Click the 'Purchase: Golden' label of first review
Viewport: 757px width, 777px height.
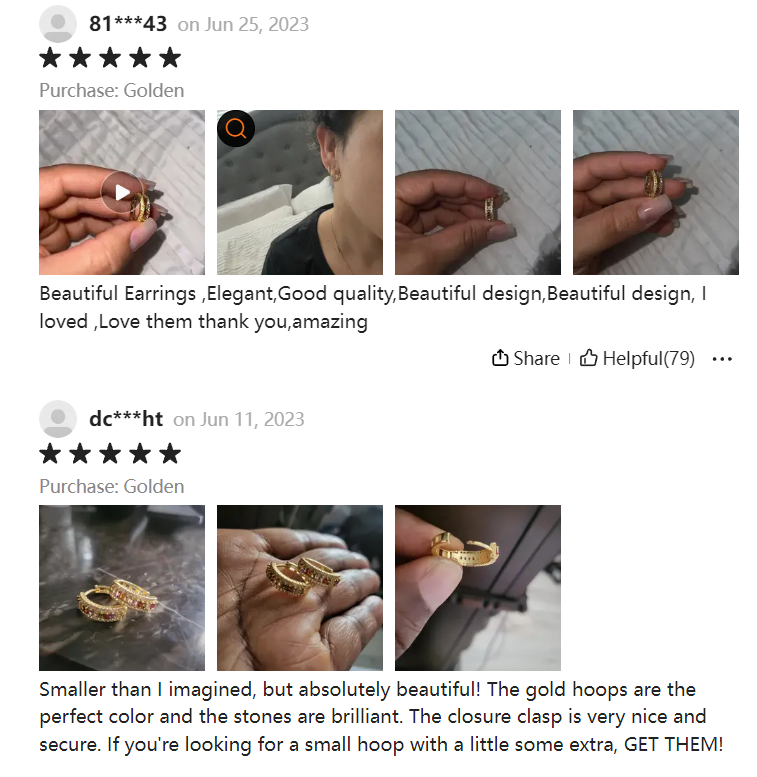111,91
